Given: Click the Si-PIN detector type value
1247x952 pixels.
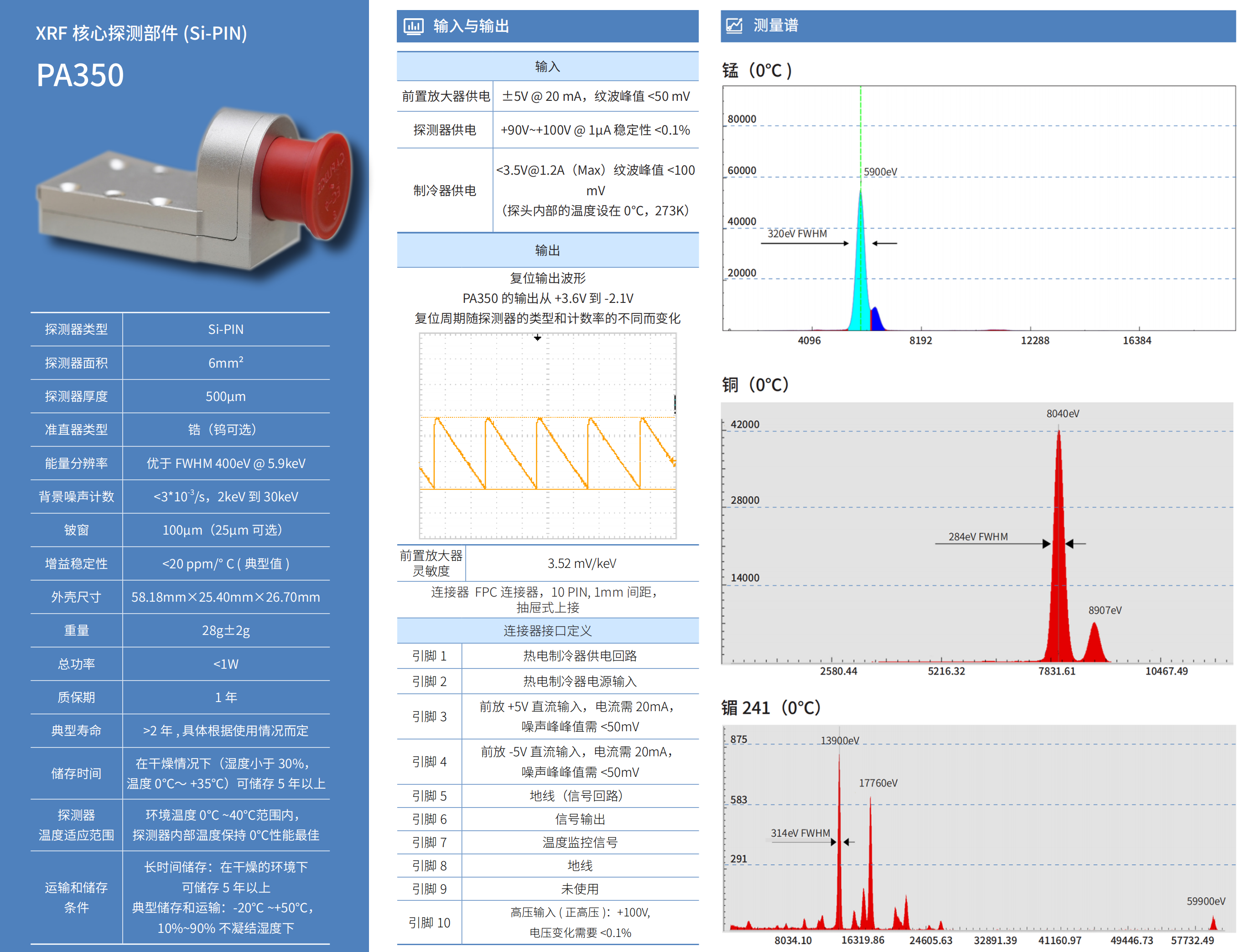Looking at the screenshot, I should pos(225,329).
